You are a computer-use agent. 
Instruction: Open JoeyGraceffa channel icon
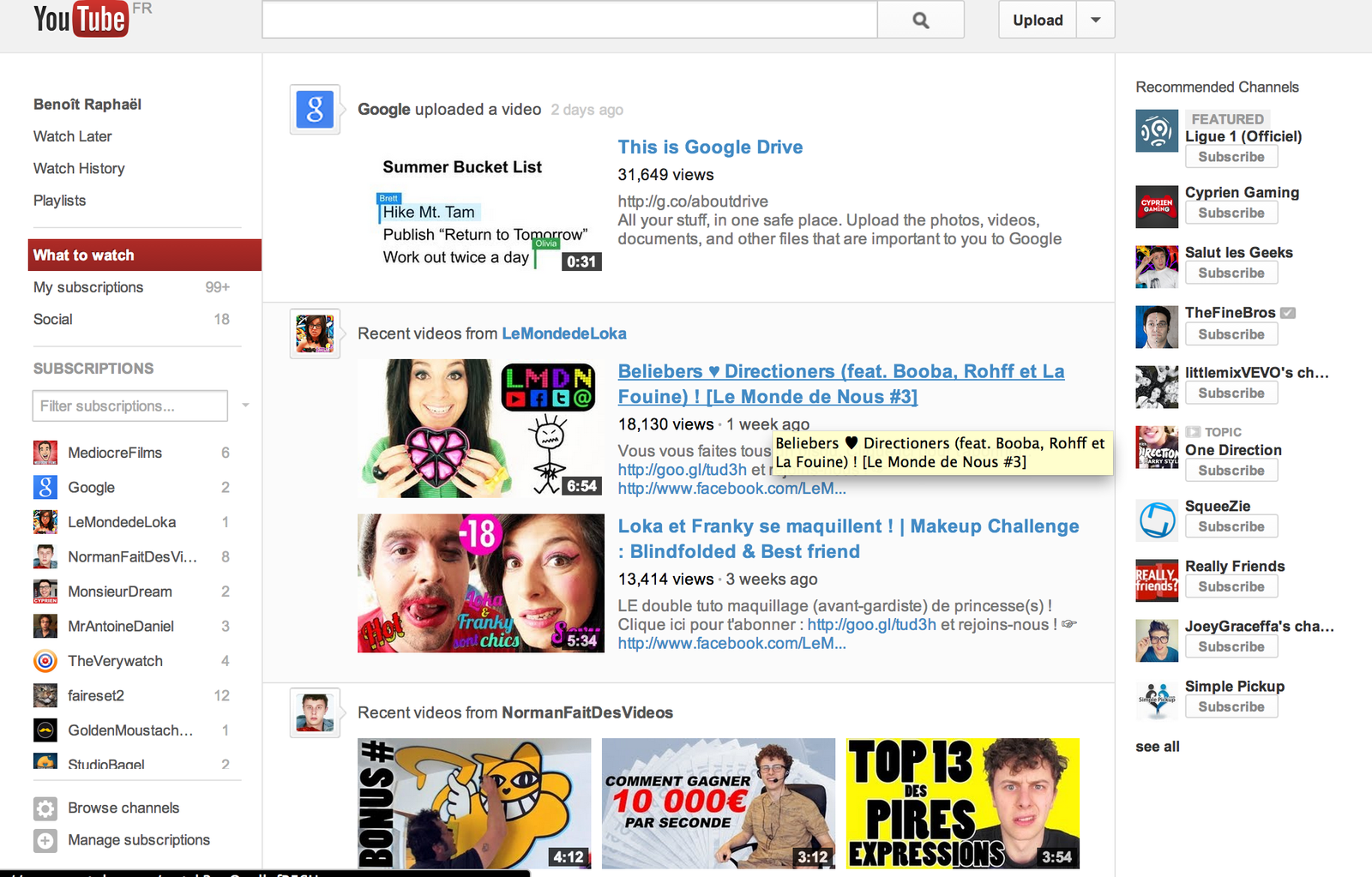click(x=1157, y=640)
